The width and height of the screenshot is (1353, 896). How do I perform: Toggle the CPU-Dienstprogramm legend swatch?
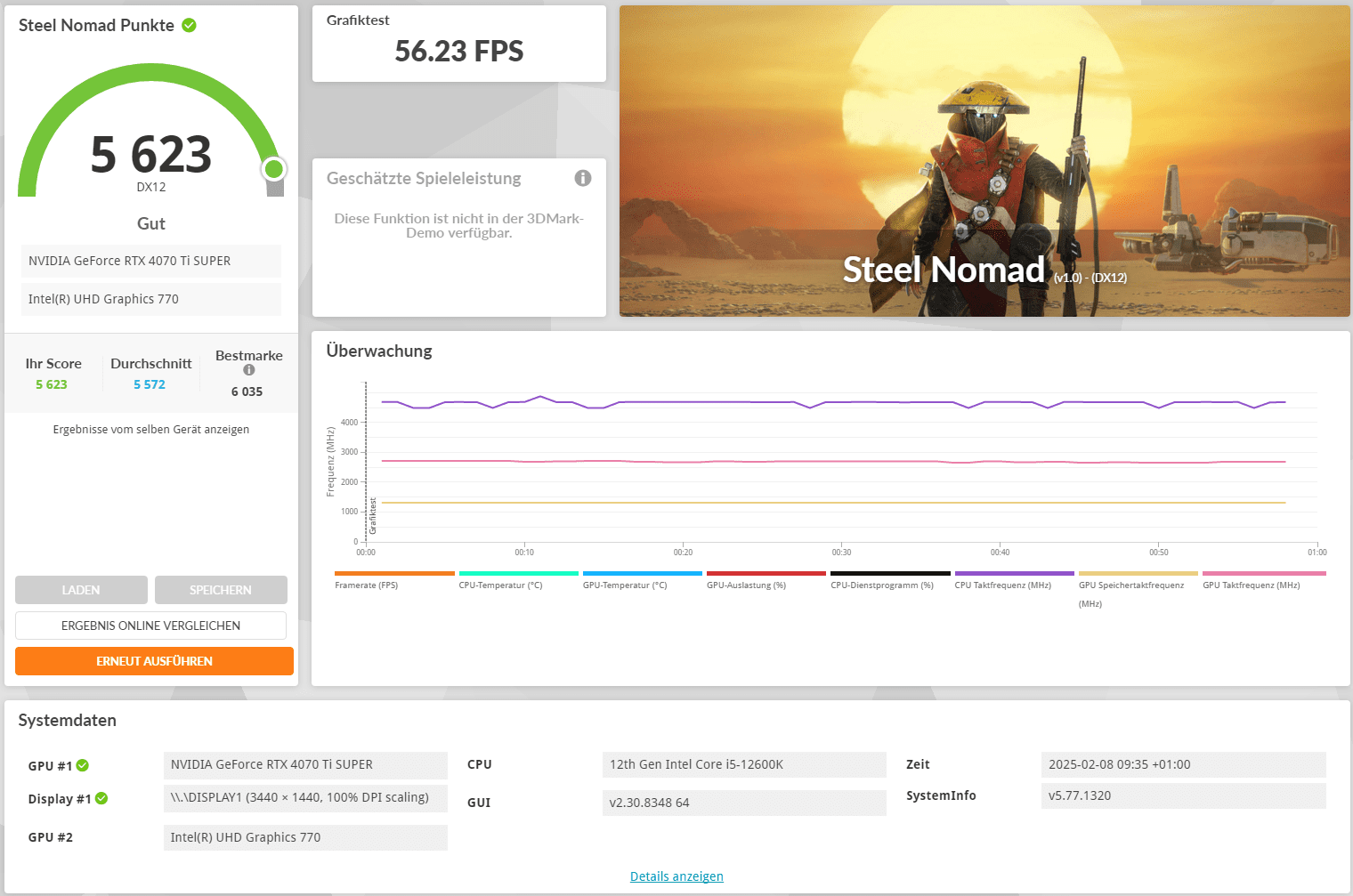[890, 573]
